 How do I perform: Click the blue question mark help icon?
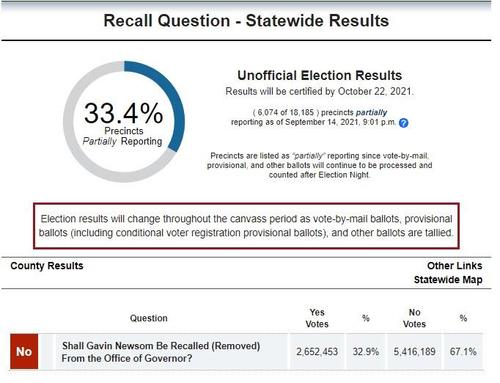403,123
